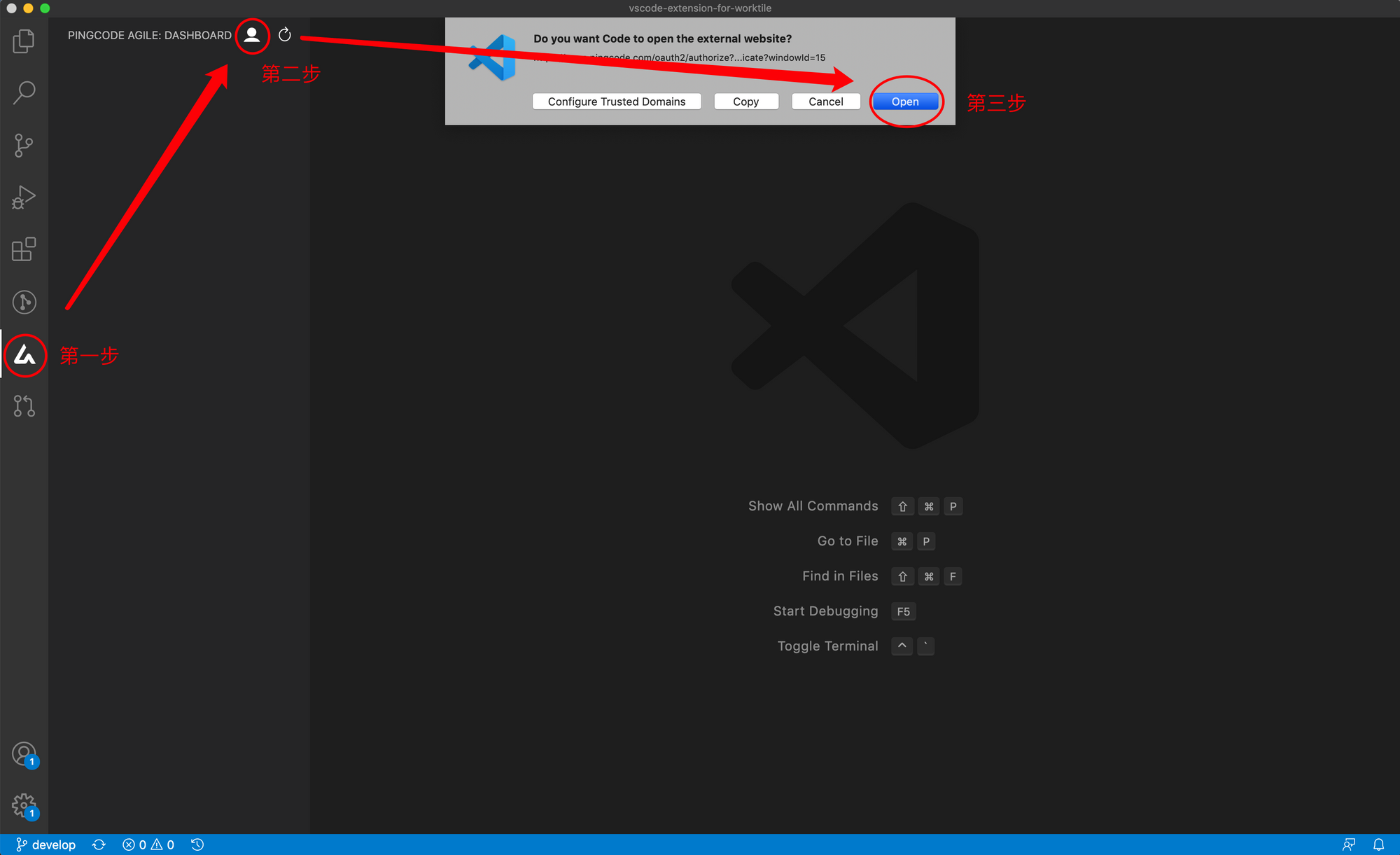Screen dimensions: 1400x855
Task: Open errors and warnings count in status bar
Action: 148,844
